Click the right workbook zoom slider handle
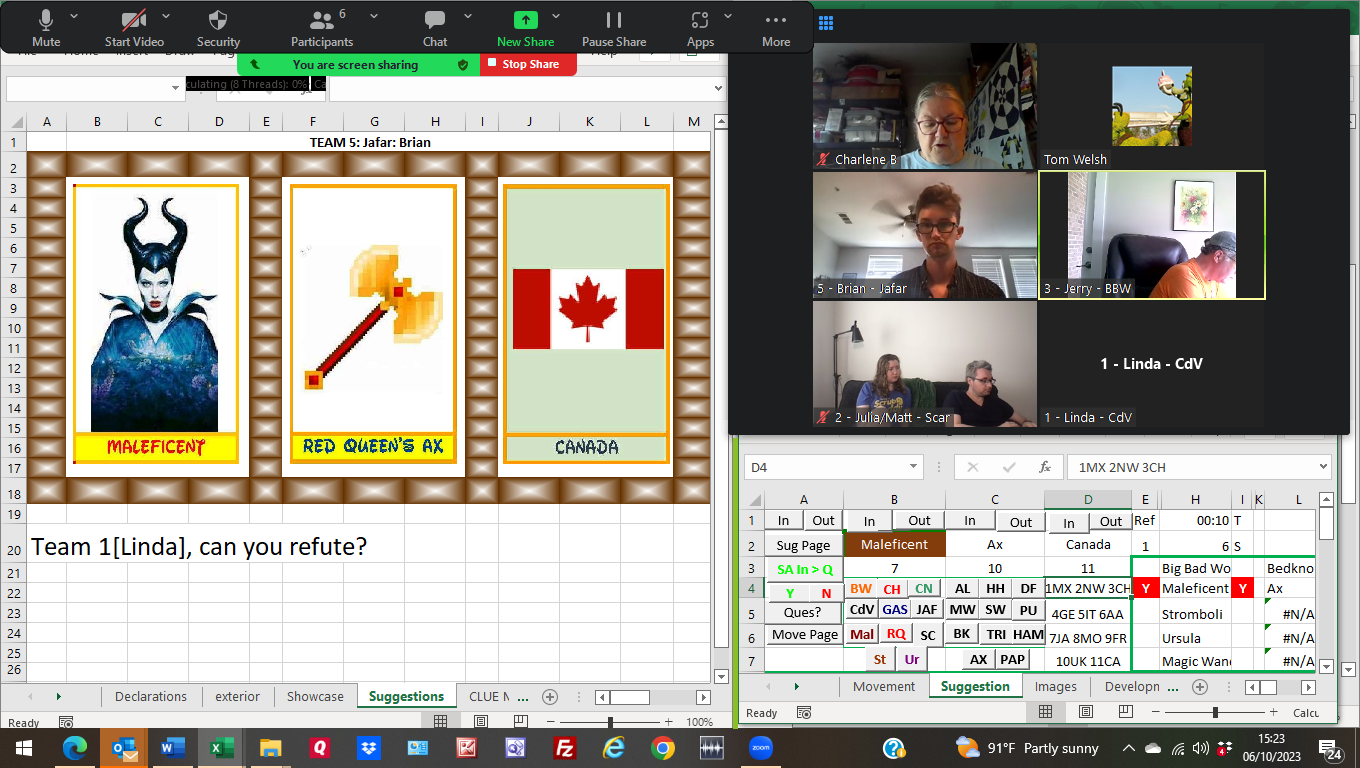 point(1215,712)
